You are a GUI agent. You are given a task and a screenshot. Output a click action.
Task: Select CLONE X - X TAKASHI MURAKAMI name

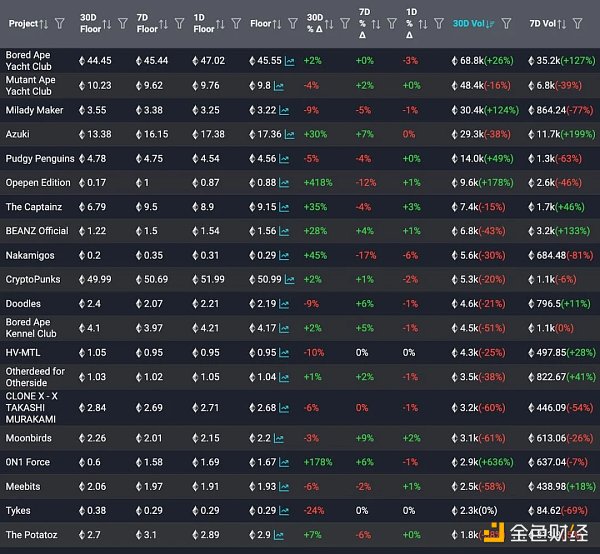point(31,408)
